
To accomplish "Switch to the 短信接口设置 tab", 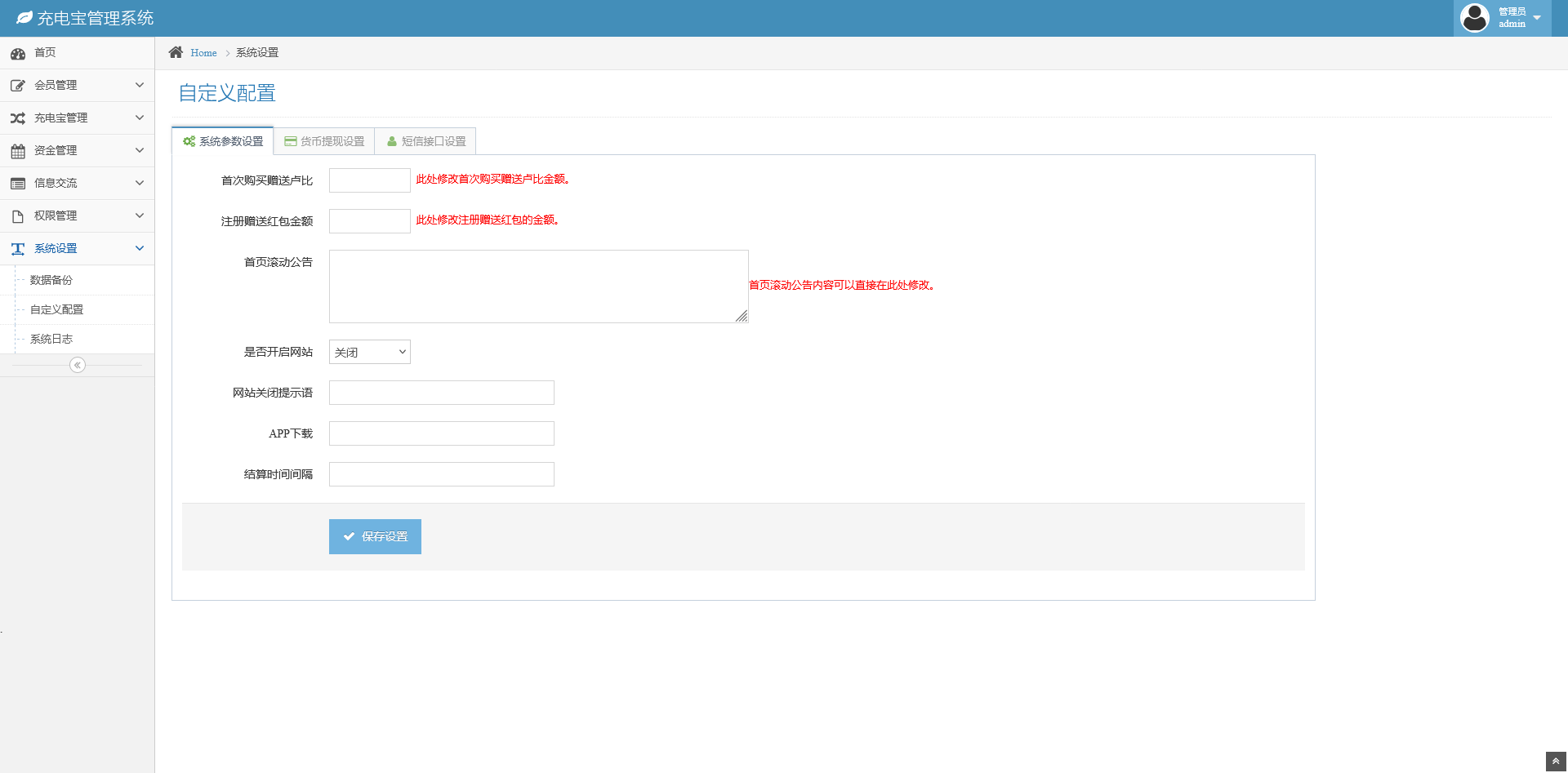I will tap(425, 141).
